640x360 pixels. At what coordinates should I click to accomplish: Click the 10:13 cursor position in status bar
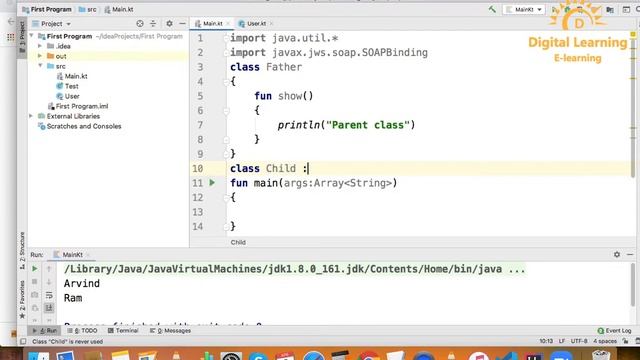click(x=546, y=341)
